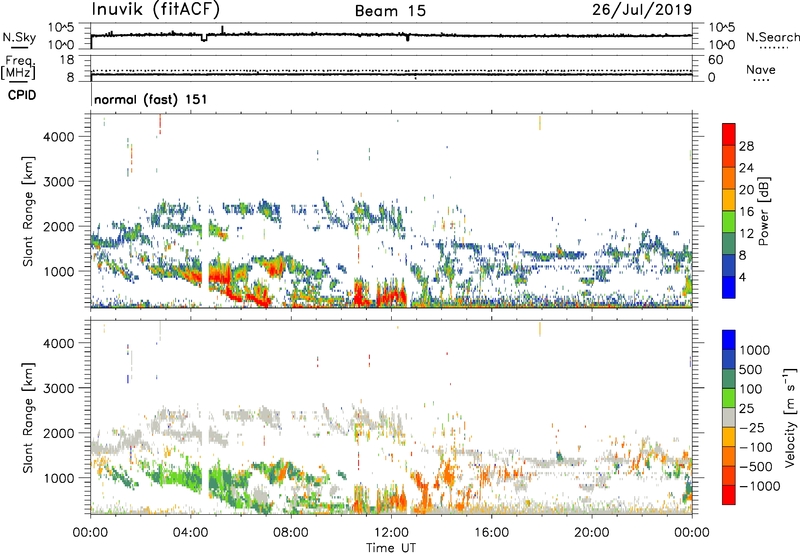Click the Slant Range title of the power panel
Image resolution: width=800 pixels, height=554 pixels.
(x=28, y=211)
